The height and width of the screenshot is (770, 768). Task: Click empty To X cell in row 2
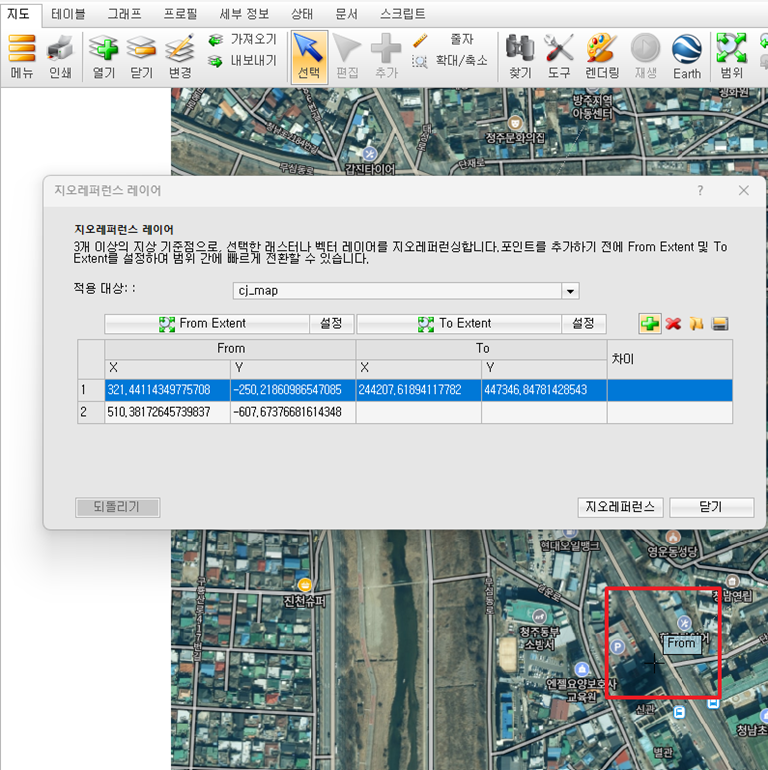coord(419,412)
